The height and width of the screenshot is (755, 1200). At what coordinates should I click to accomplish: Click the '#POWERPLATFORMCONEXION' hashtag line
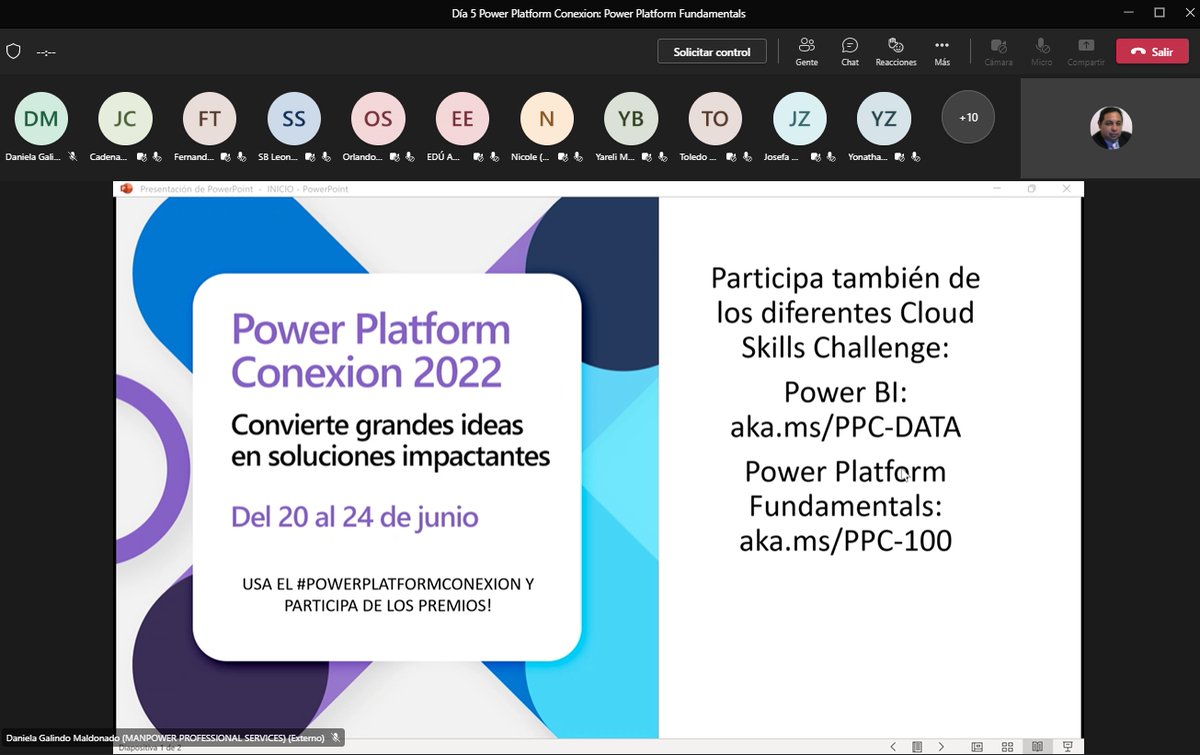coord(387,583)
